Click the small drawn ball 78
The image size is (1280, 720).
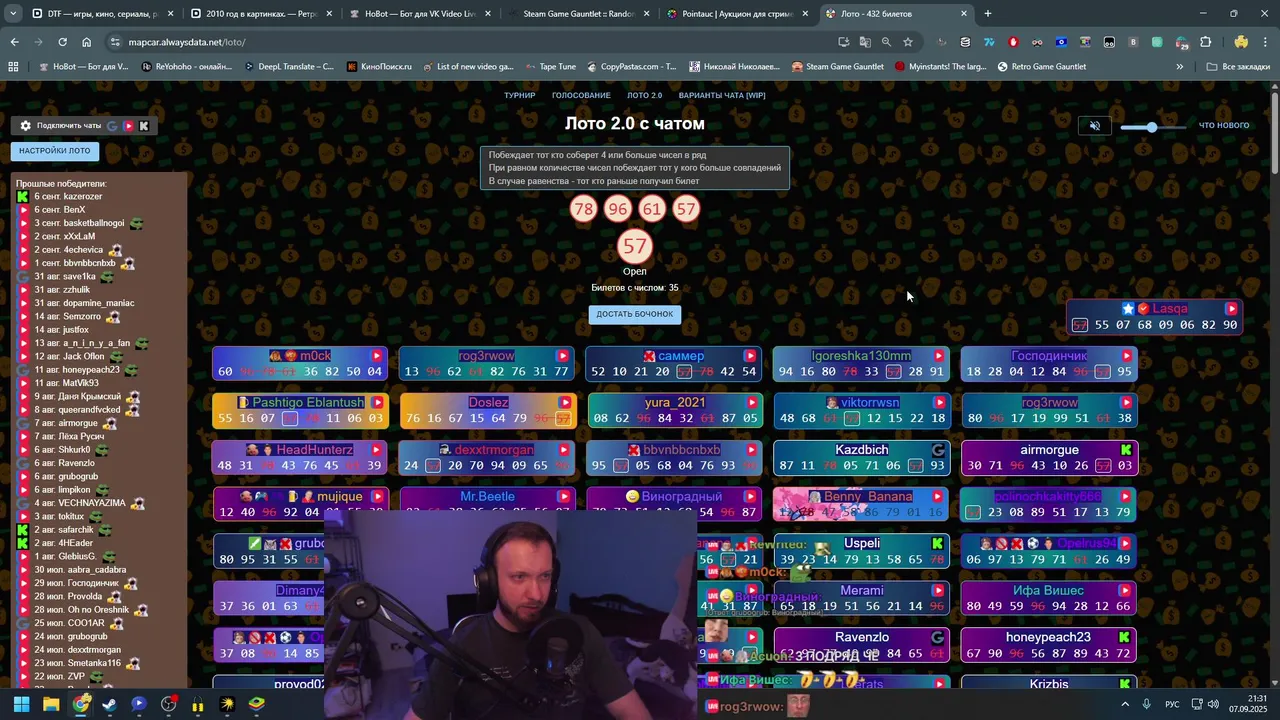click(583, 209)
